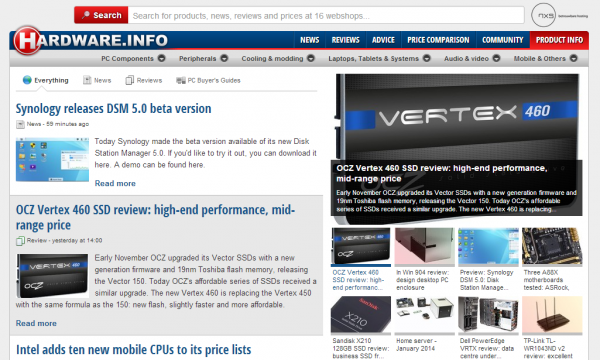
Task: Click 'Home server - January 2014' caption
Action: (416, 344)
